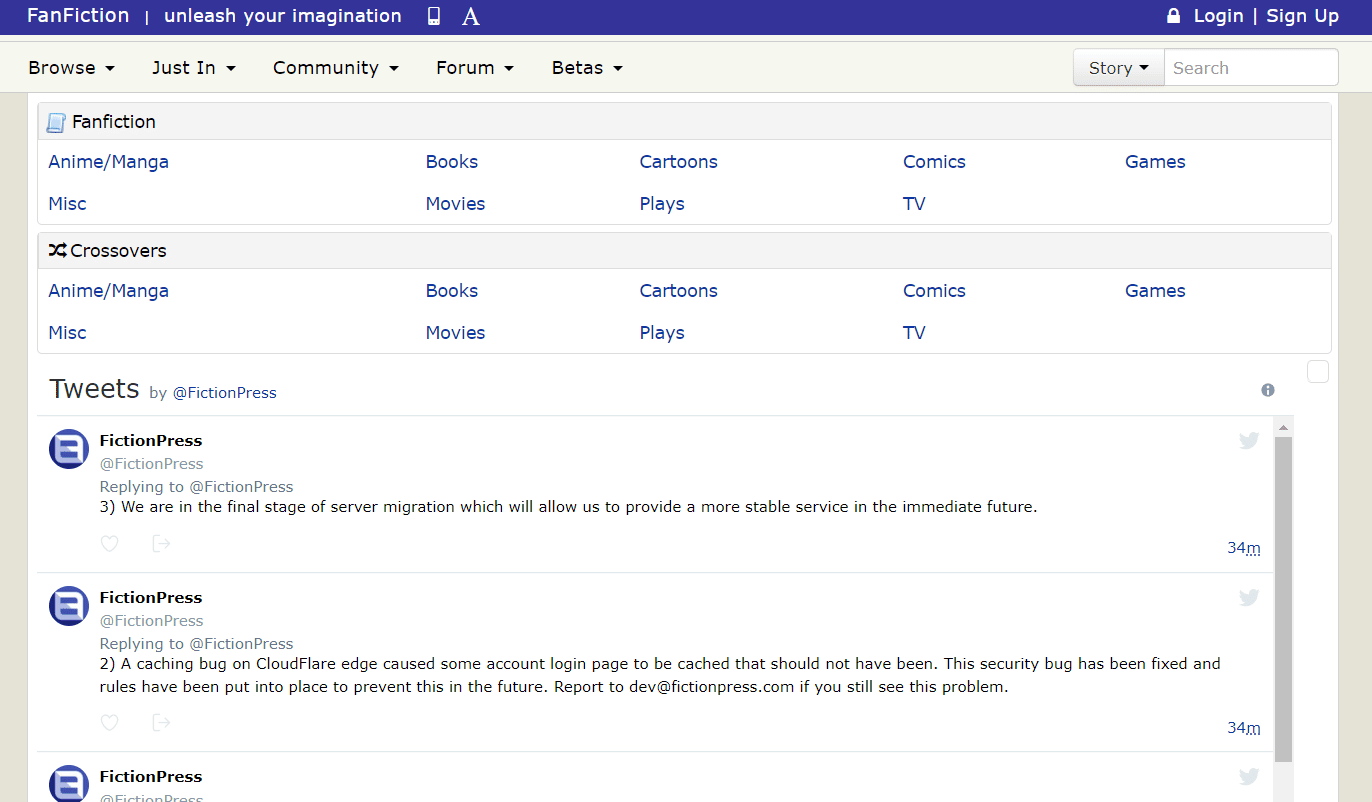Click into the Search field
Screen dimensions: 1372x802
1251,68
